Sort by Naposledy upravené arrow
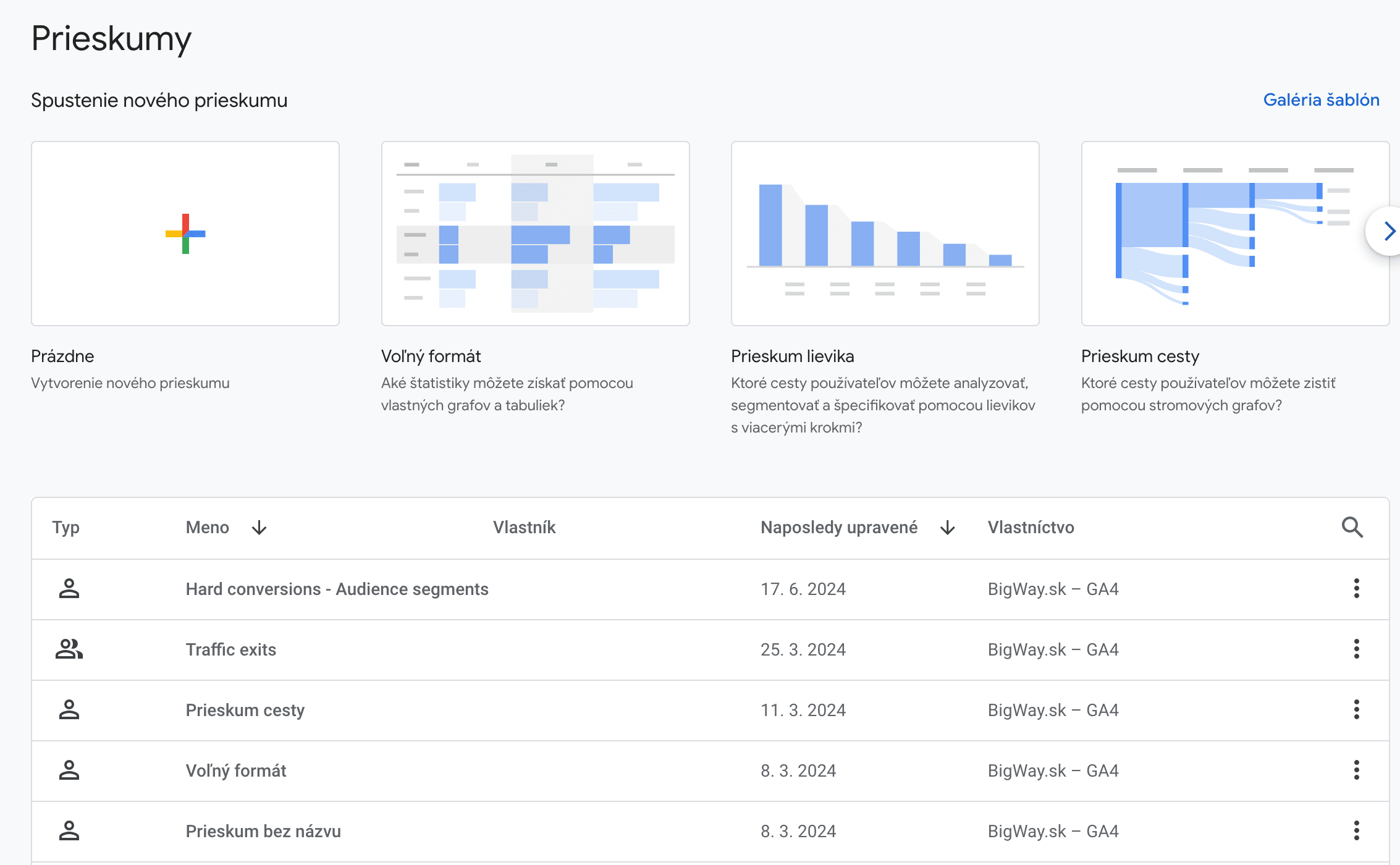 [x=947, y=527]
